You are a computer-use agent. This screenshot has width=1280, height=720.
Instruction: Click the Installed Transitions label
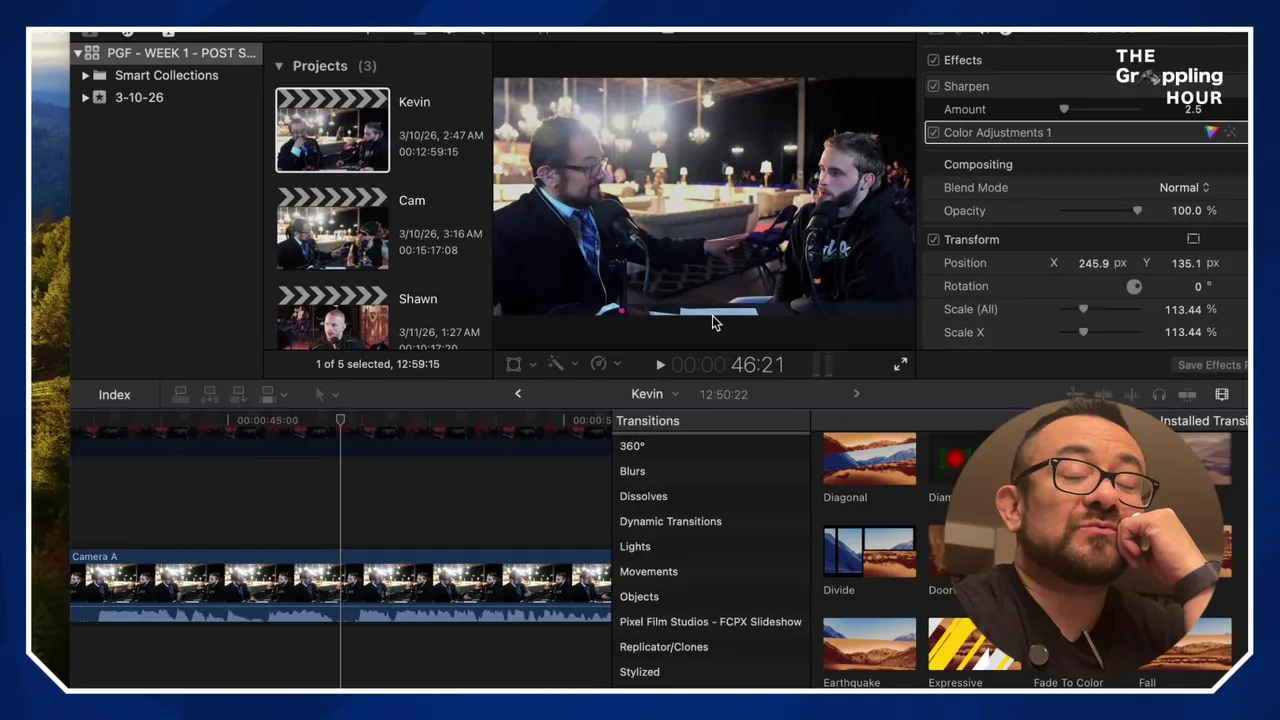point(1204,421)
